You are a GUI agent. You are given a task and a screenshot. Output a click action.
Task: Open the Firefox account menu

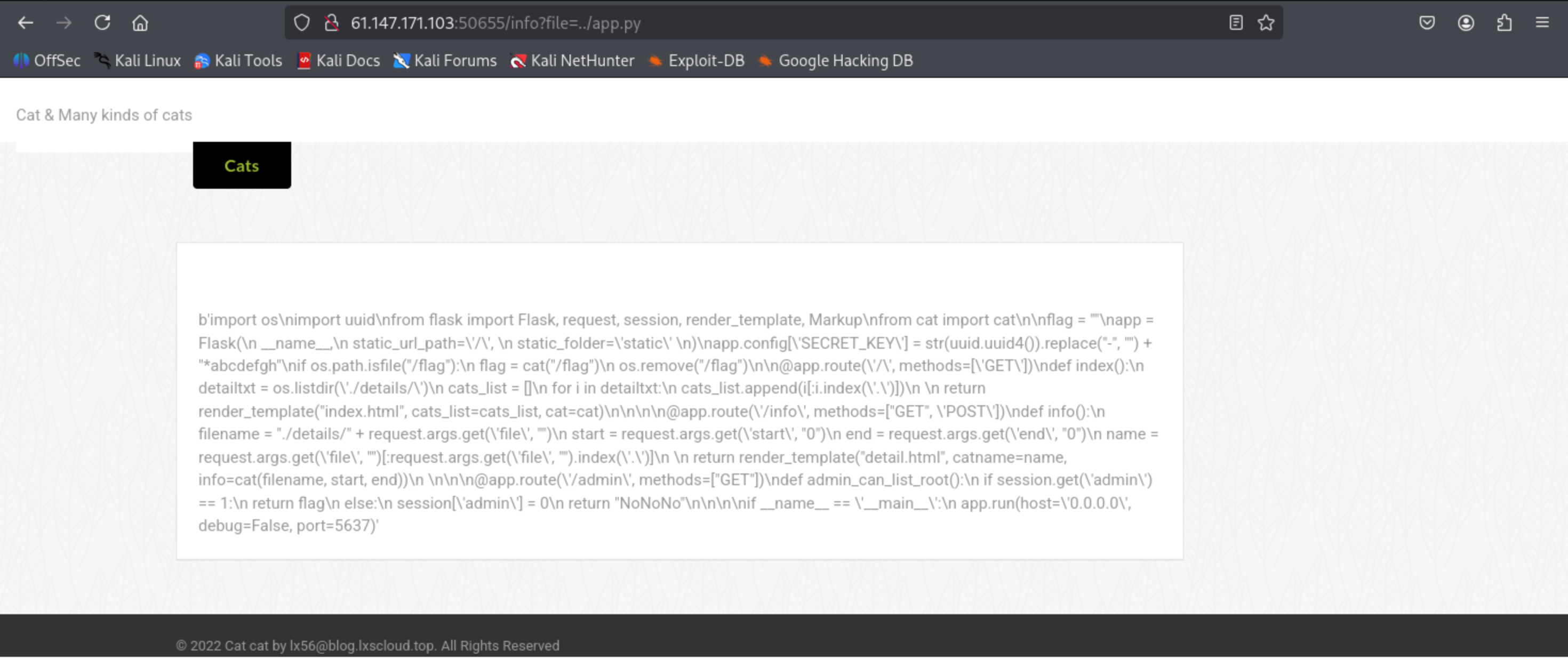(1466, 23)
